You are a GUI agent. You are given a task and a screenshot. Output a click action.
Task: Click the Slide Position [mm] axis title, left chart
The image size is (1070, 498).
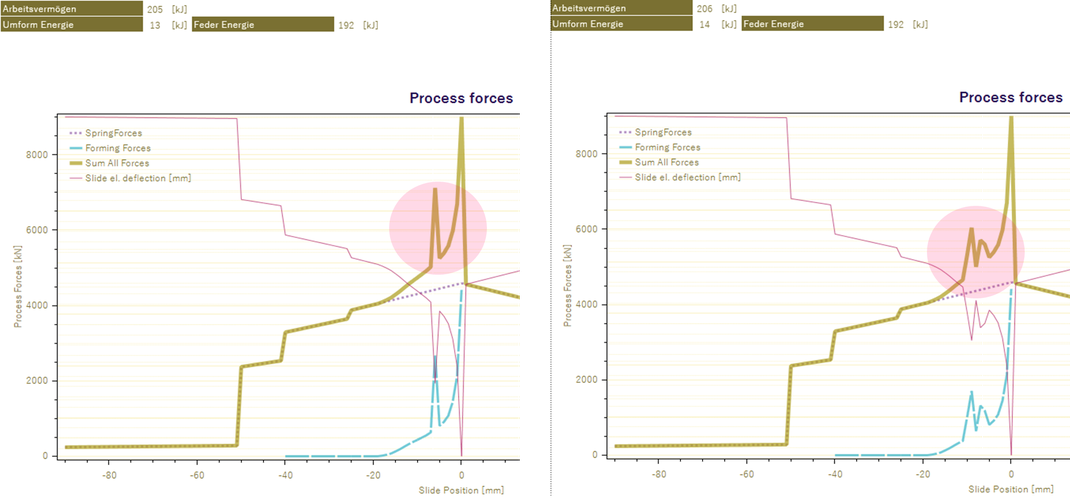point(461,490)
